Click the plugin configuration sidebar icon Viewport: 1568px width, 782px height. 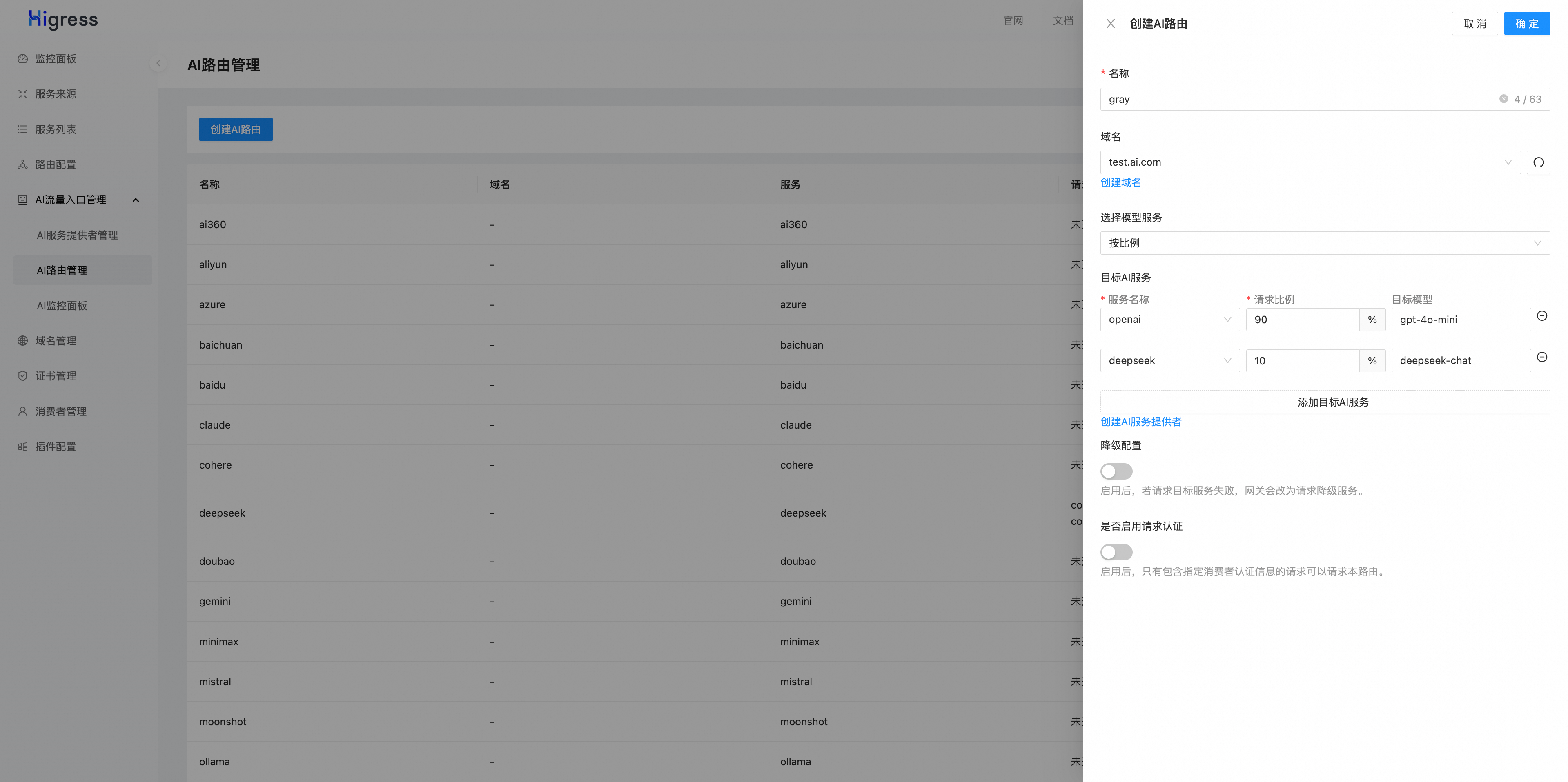[22, 447]
